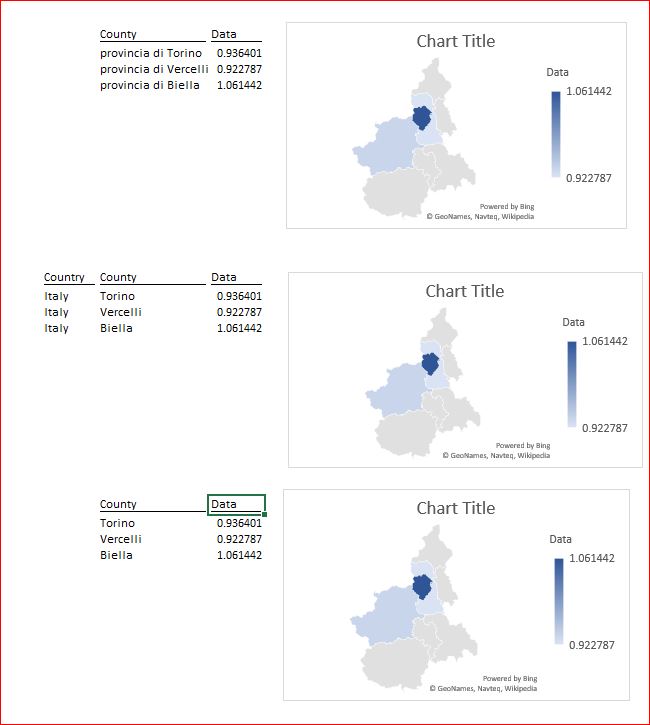Click the gradient legend bar in middle chart
The image size is (650, 725).
pyautogui.click(x=572, y=384)
